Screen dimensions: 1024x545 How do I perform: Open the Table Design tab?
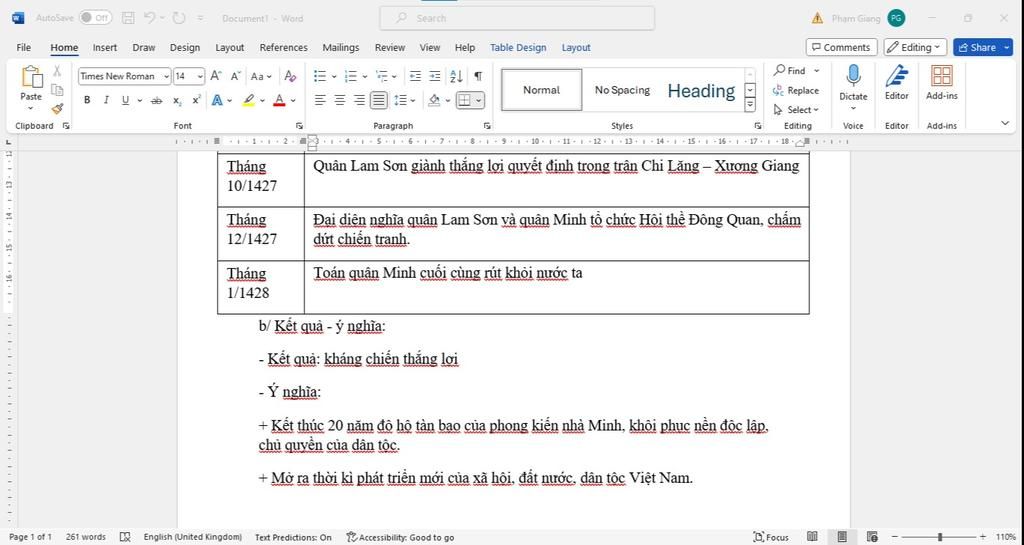(x=518, y=48)
